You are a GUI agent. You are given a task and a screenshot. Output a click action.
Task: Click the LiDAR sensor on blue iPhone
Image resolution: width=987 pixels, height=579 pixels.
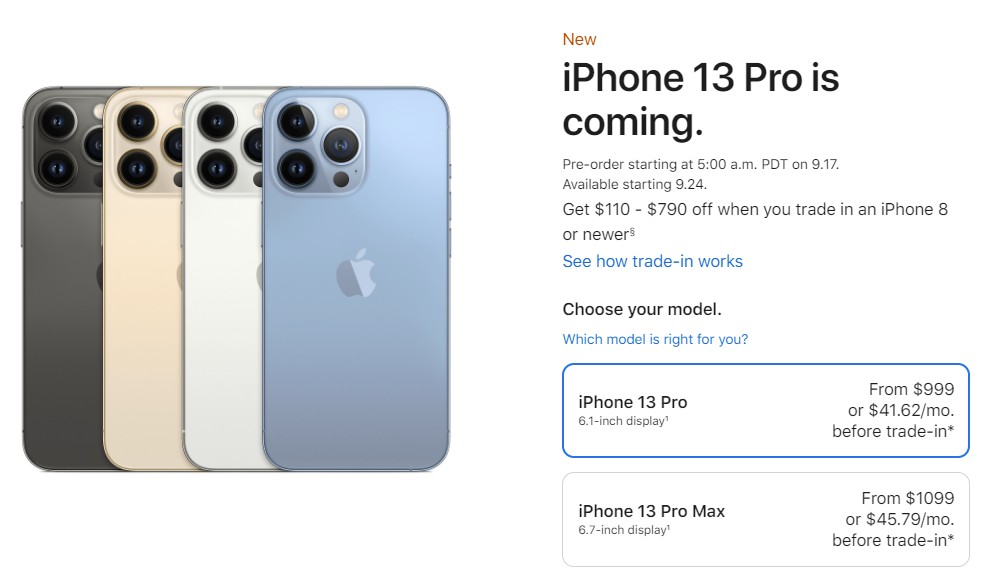(341, 180)
